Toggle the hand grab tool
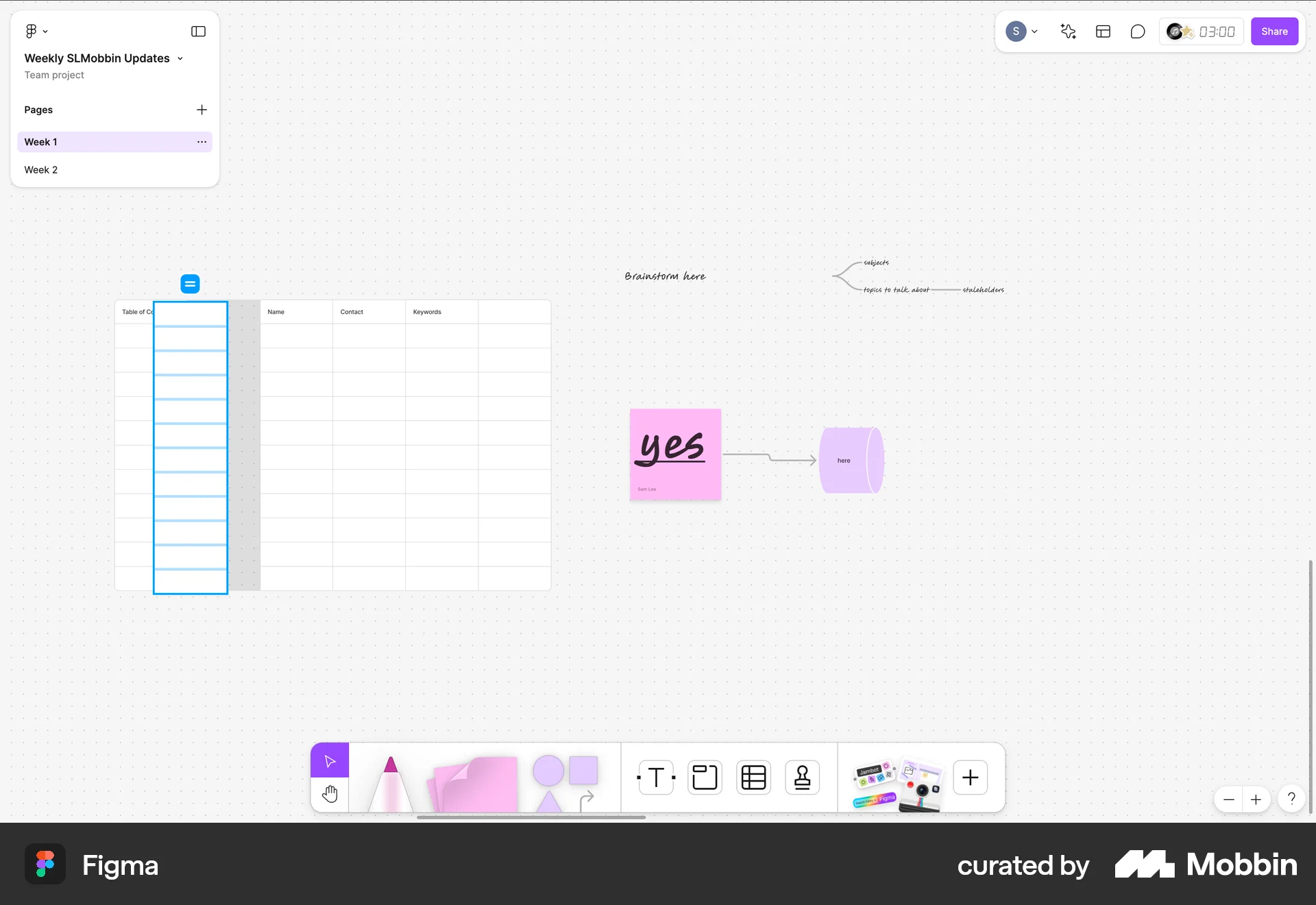The height and width of the screenshot is (905, 1316). tap(330, 794)
